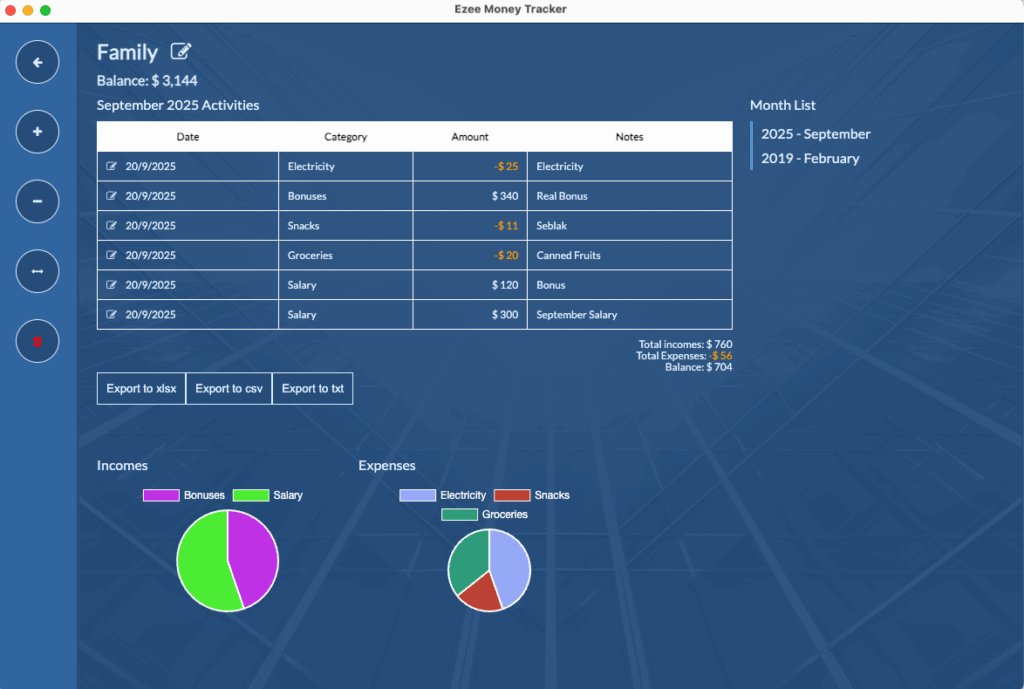Select 2025 - September in Month List

(815, 134)
